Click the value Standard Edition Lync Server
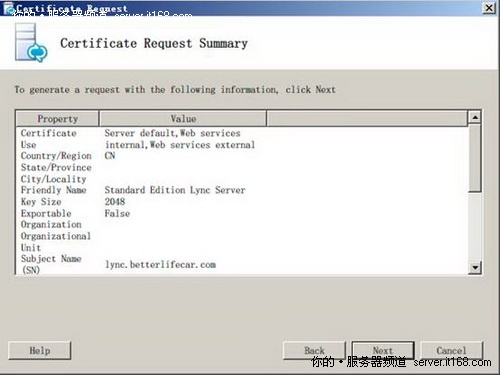500x375 pixels. click(175, 190)
